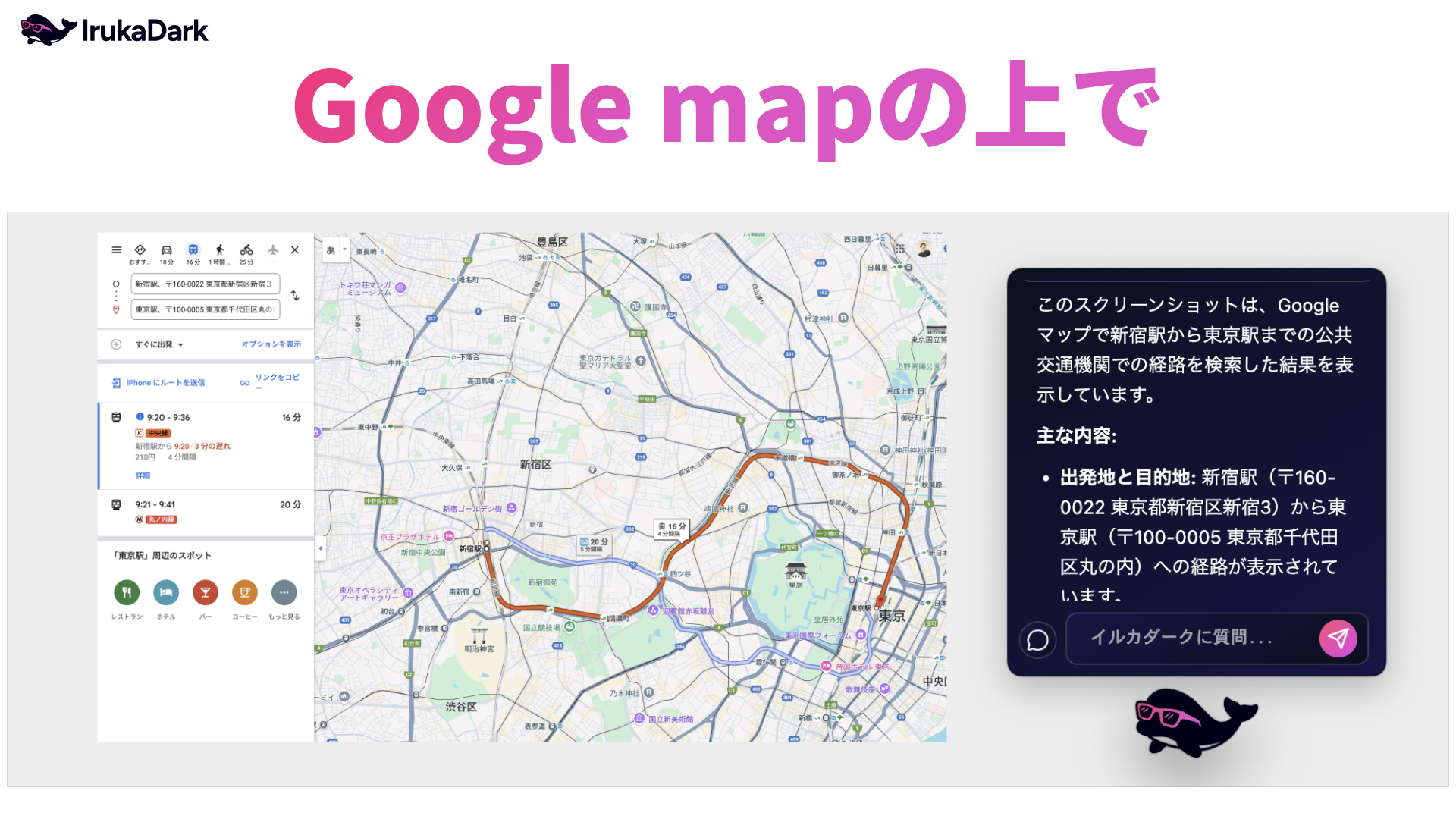Viewport: 1456px width, 819px height.
Task: Click the IrukaDark send message button
Action: (x=1338, y=639)
